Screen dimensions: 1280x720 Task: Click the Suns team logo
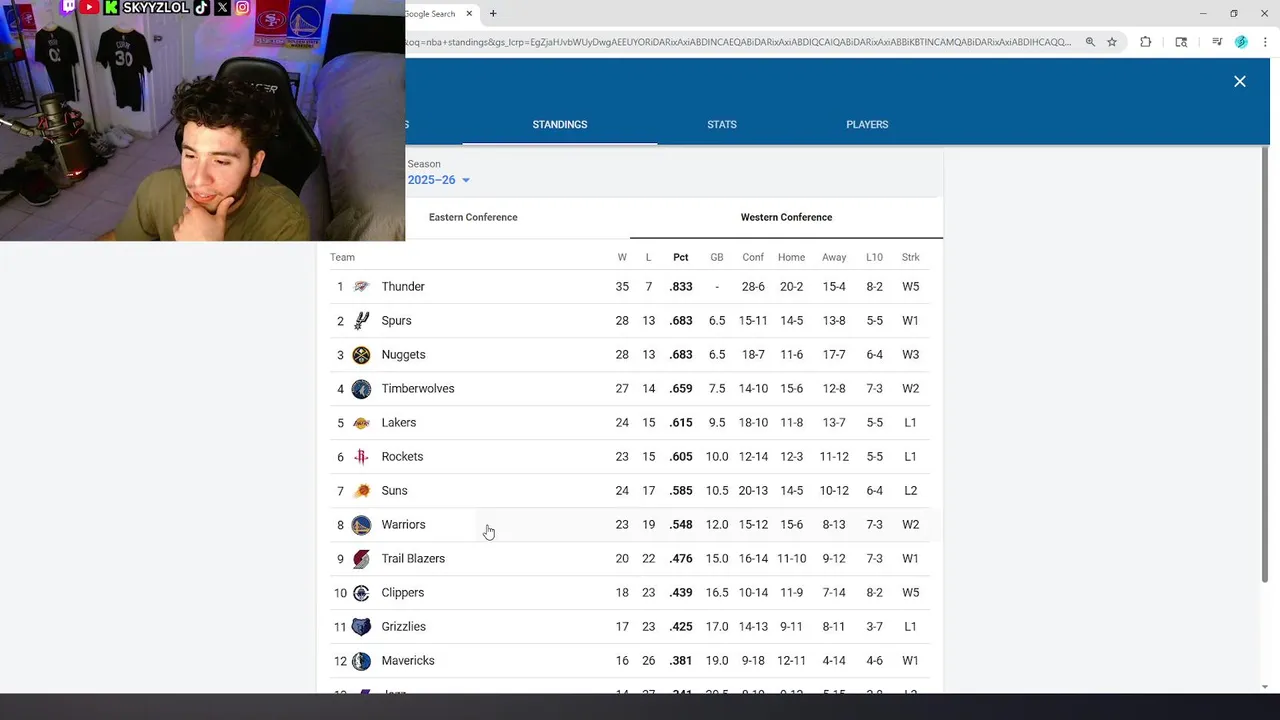(x=361, y=491)
